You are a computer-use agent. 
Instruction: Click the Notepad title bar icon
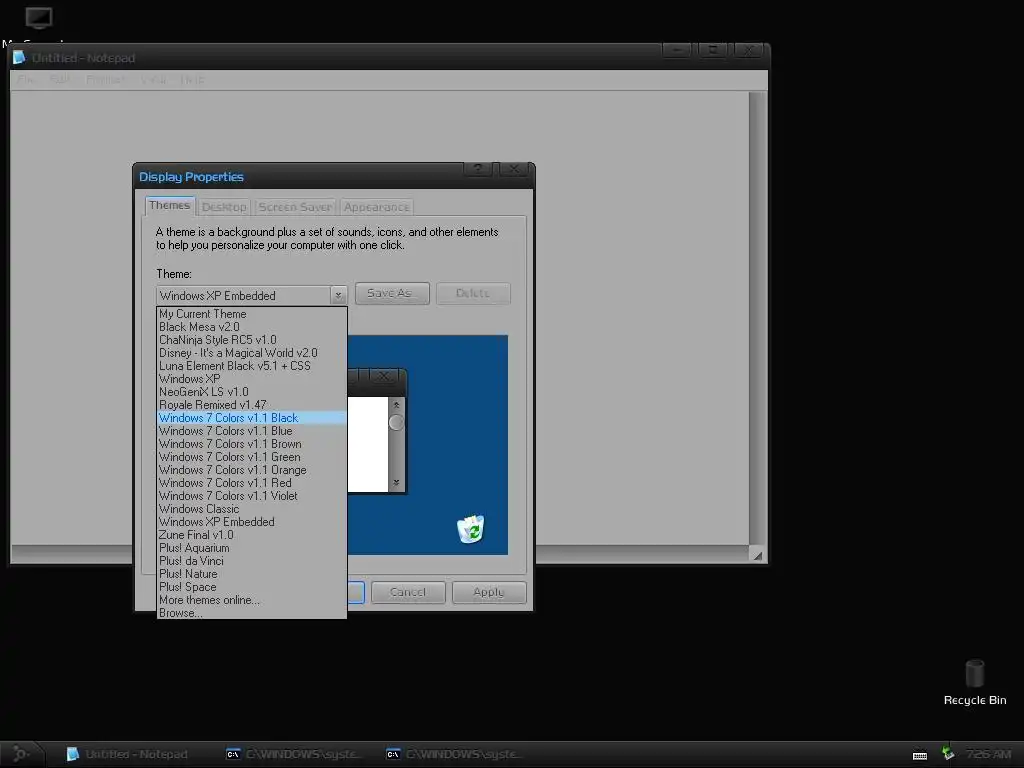coord(20,57)
